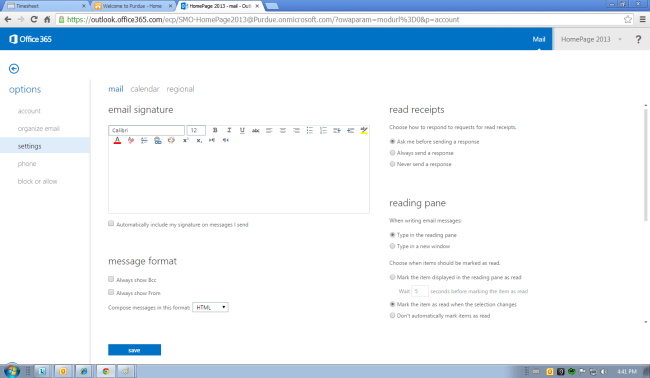Click the horizontal rule icon
This screenshot has width=650, height=378.
pyautogui.click(x=144, y=141)
